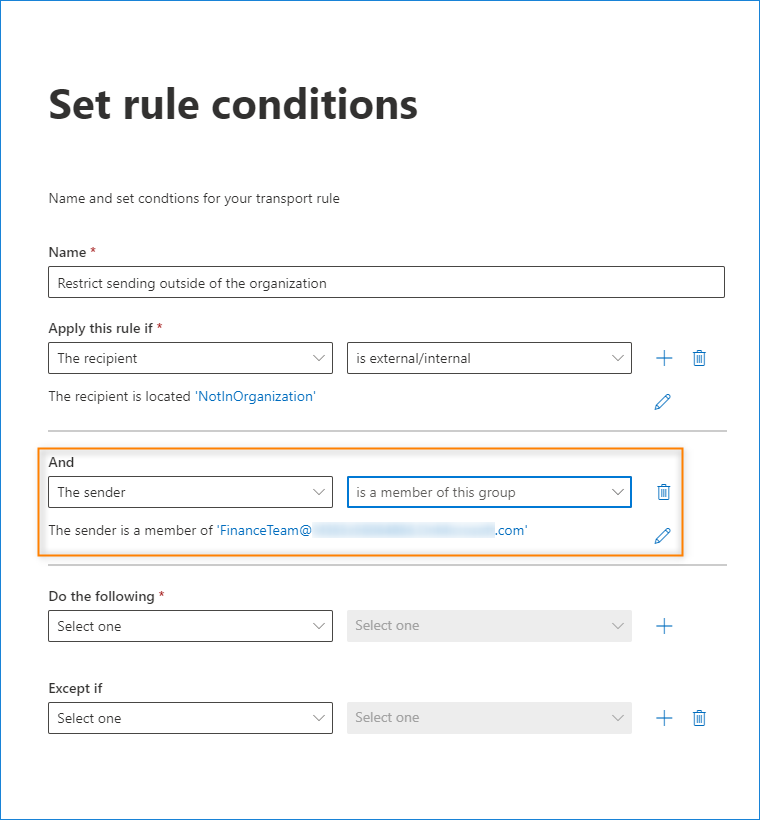Open 'is external/internal' dropdown
The image size is (760, 820).
(x=489, y=358)
